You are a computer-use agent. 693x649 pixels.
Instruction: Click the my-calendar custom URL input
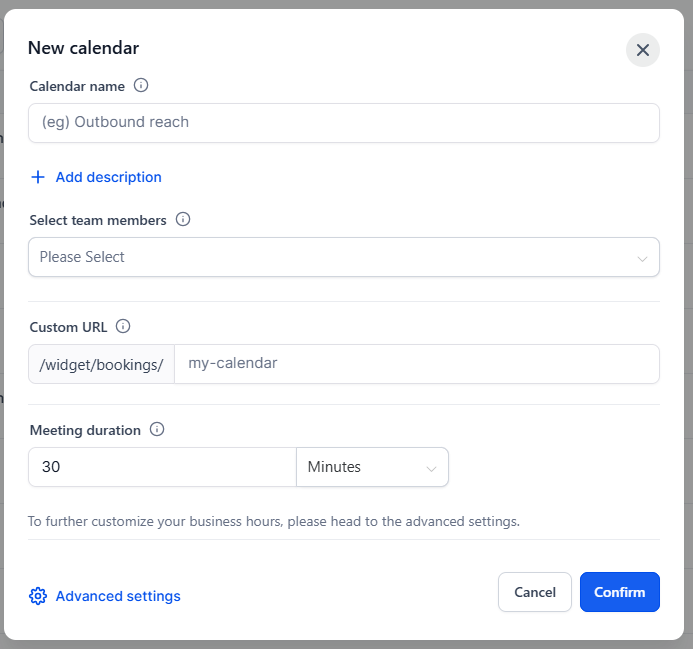click(x=416, y=364)
